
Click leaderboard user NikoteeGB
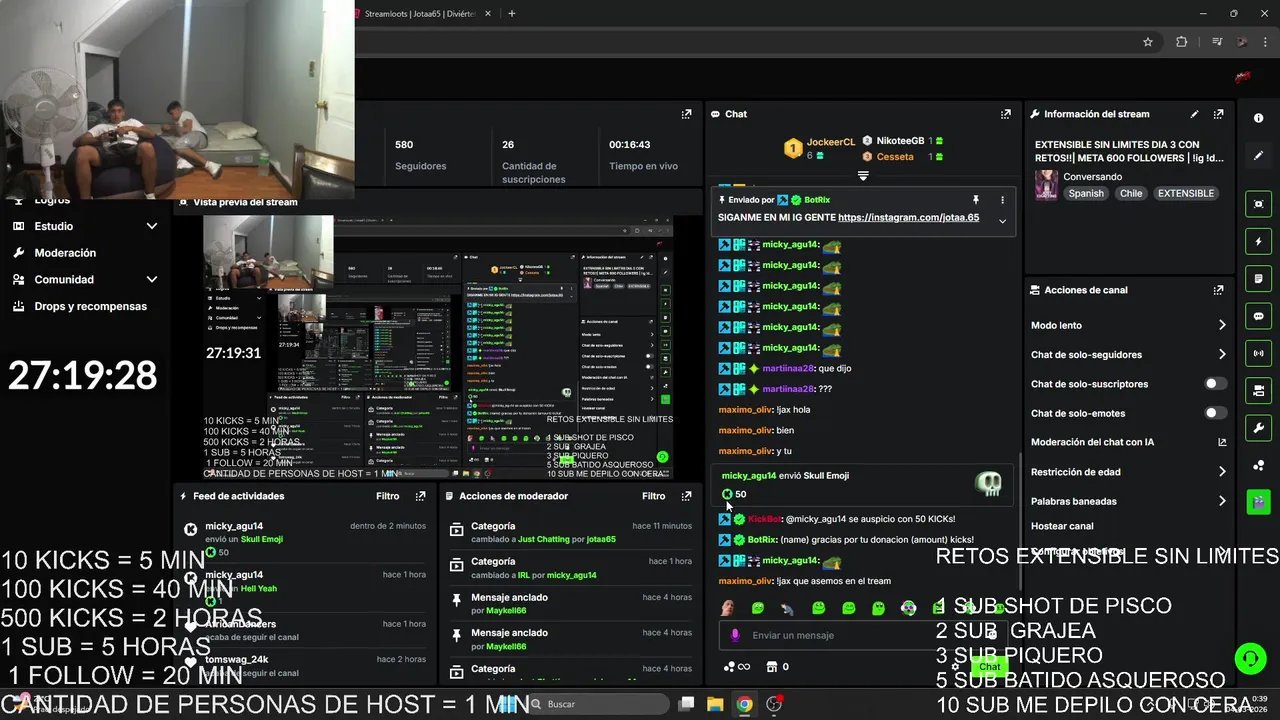[x=900, y=141]
